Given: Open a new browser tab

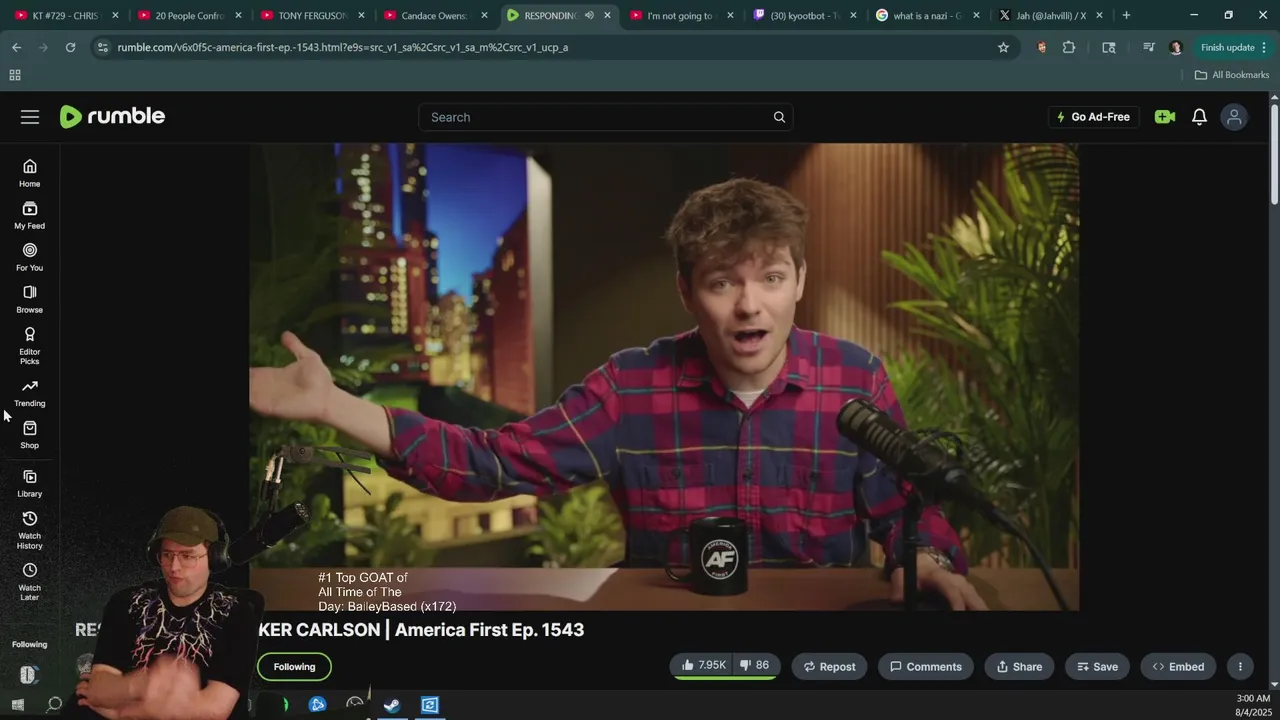Looking at the screenshot, I should [1126, 15].
